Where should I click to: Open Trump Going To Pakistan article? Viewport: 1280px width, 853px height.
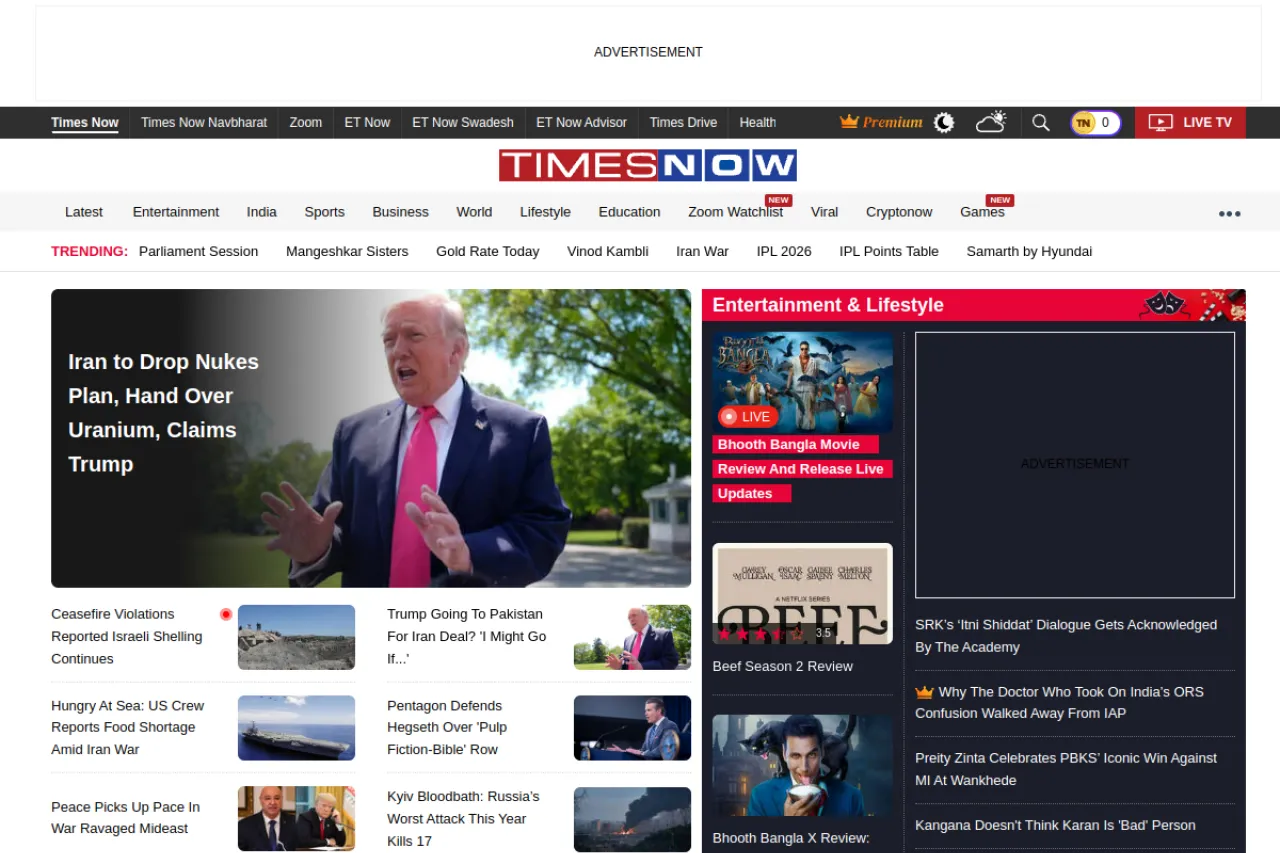point(467,636)
